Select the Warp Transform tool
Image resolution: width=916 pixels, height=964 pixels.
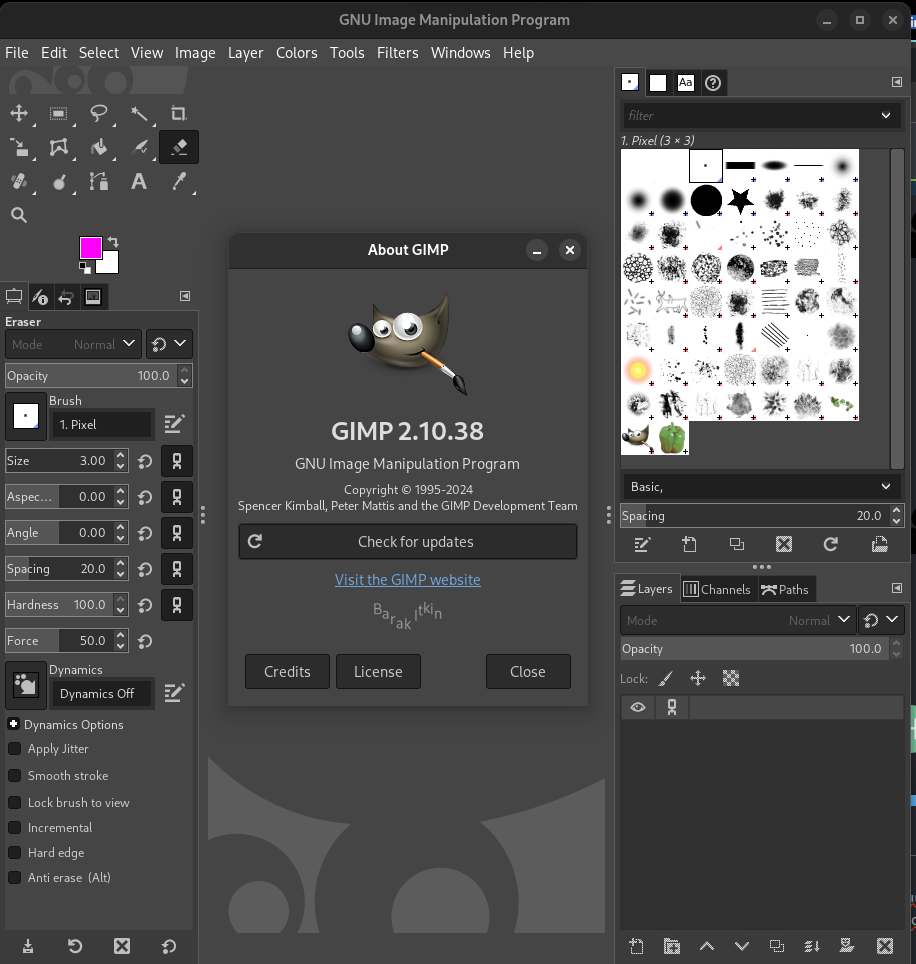[58, 147]
